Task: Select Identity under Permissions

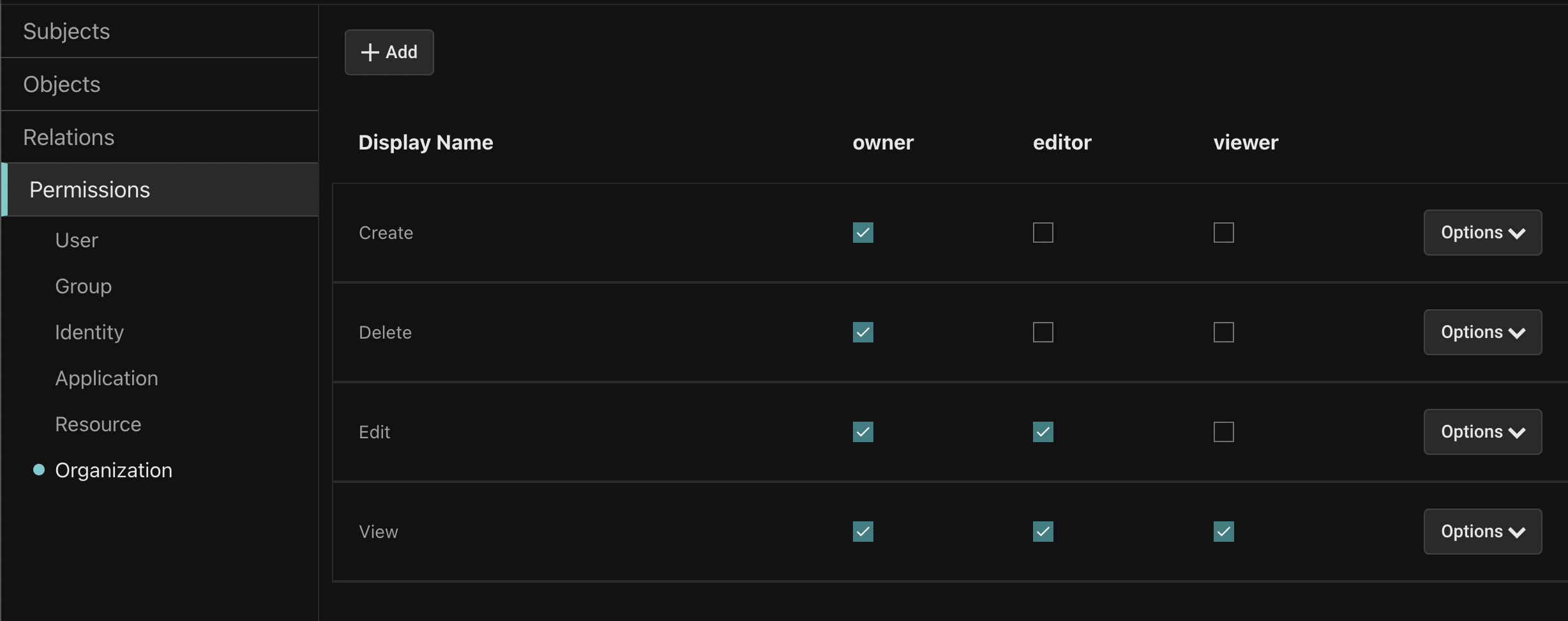Action: point(89,332)
